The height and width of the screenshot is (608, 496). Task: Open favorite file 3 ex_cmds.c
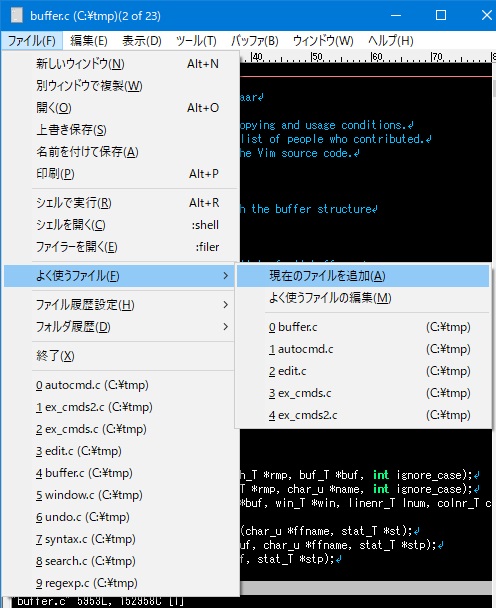[363, 393]
